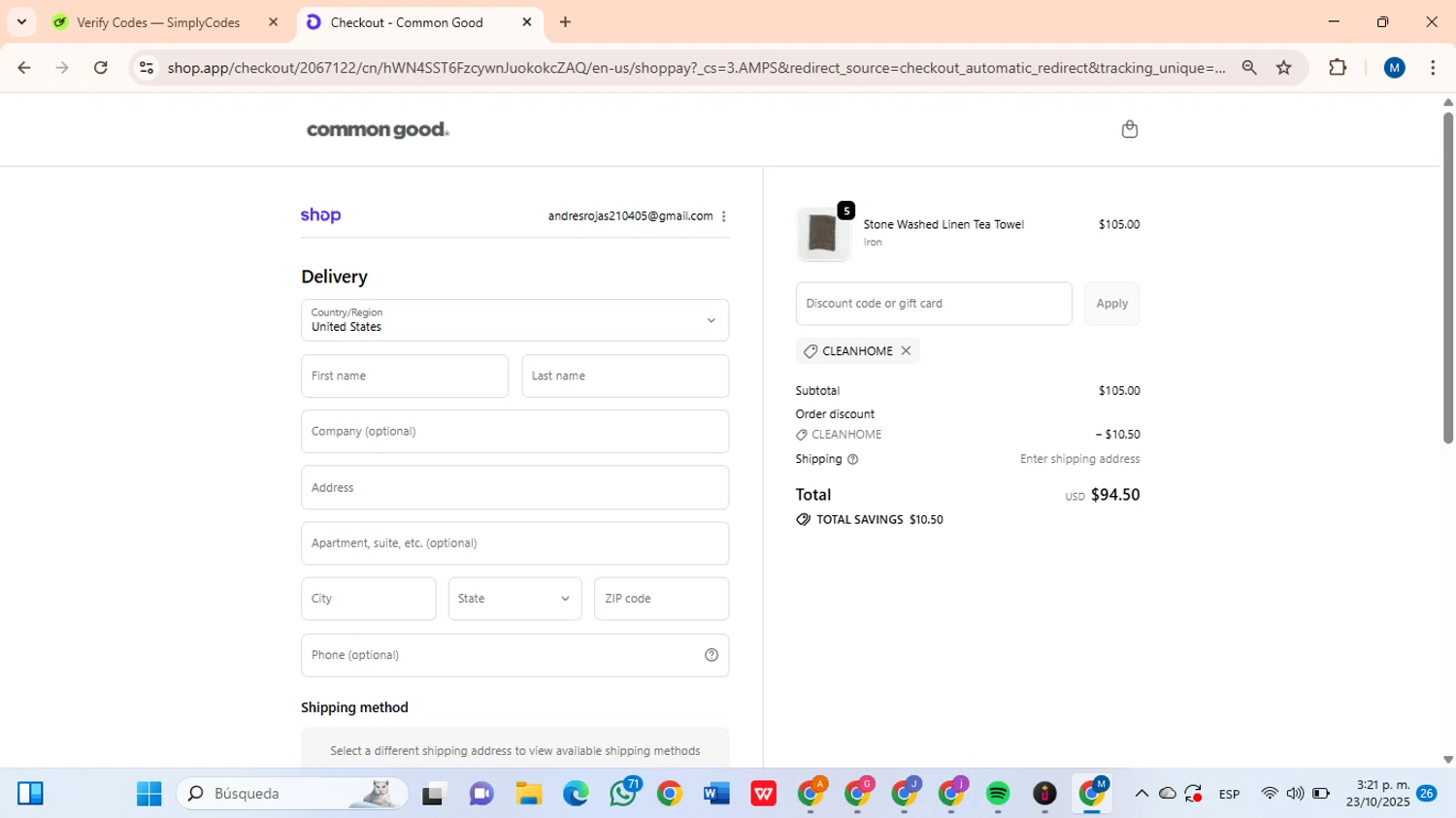Click the page vertical scrollbar
This screenshot has width=1456, height=818.
click(x=1447, y=278)
